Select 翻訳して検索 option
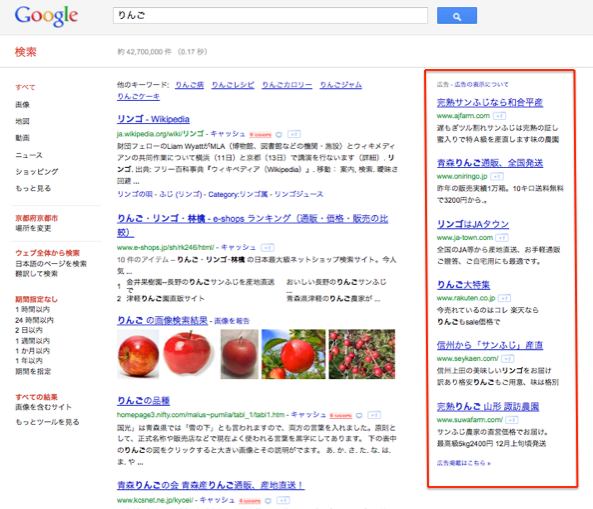Image resolution: width=593 pixels, height=509 pixels. (36, 273)
